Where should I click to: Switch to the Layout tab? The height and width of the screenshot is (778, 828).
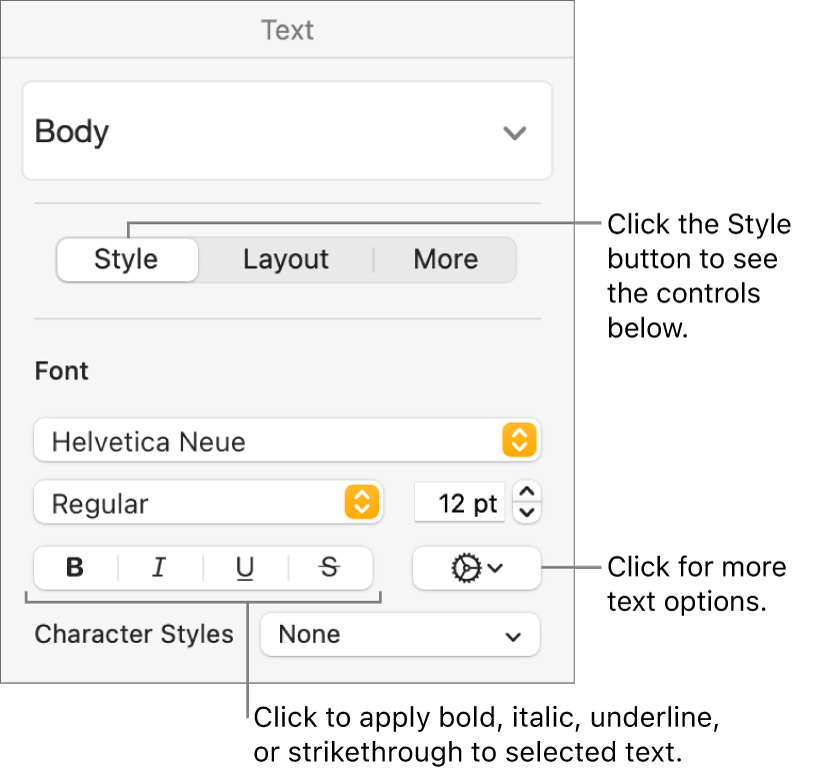tap(286, 260)
